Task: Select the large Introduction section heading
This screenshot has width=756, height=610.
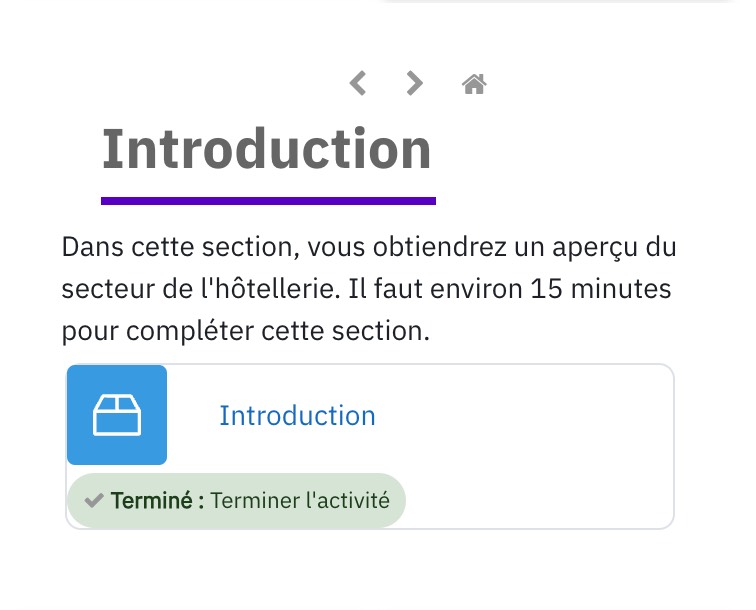Action: point(267,149)
